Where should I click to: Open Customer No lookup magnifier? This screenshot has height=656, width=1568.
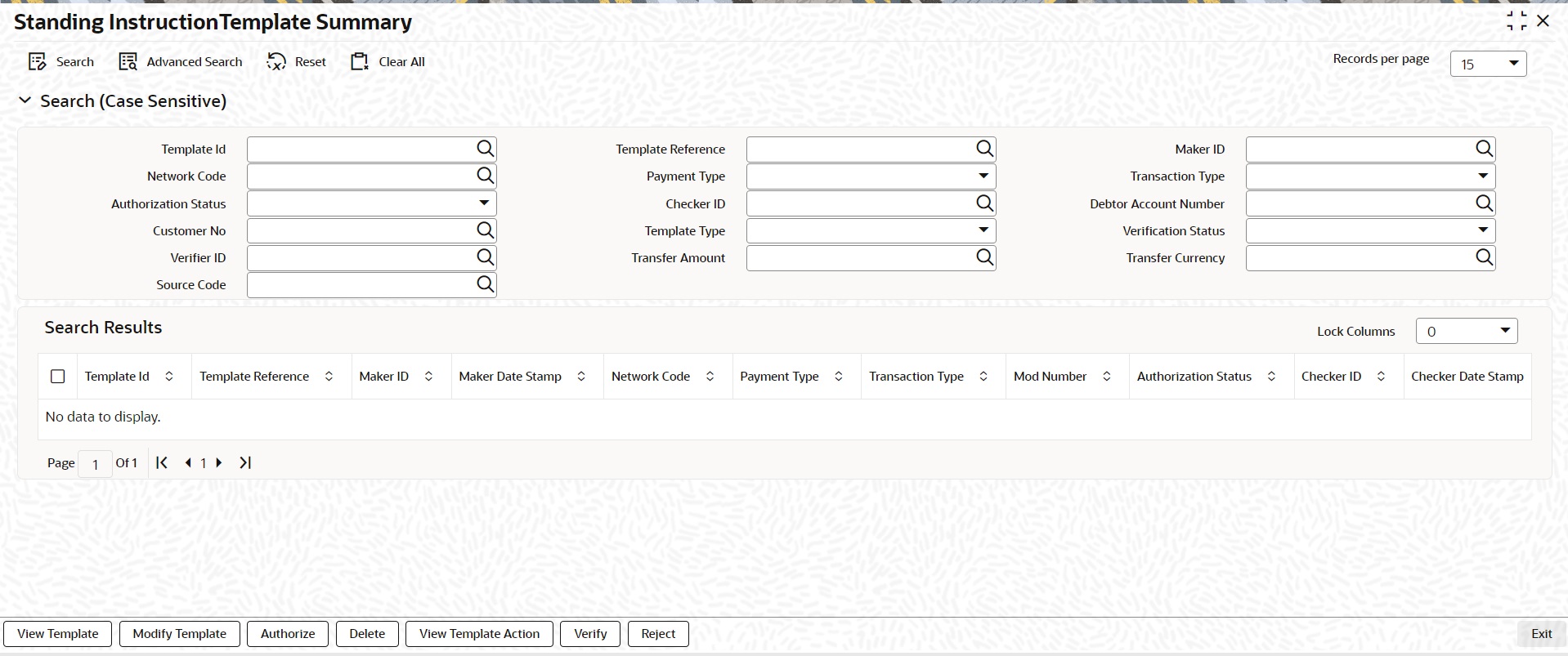[486, 230]
